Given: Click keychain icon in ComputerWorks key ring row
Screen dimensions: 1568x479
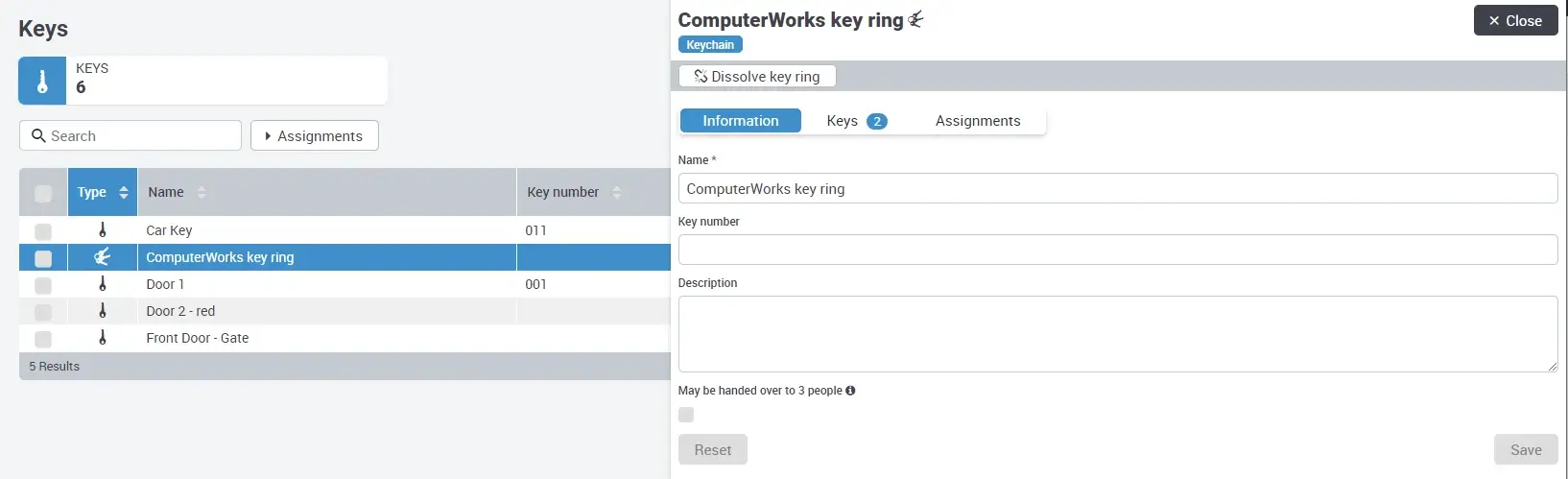Looking at the screenshot, I should [x=102, y=257].
